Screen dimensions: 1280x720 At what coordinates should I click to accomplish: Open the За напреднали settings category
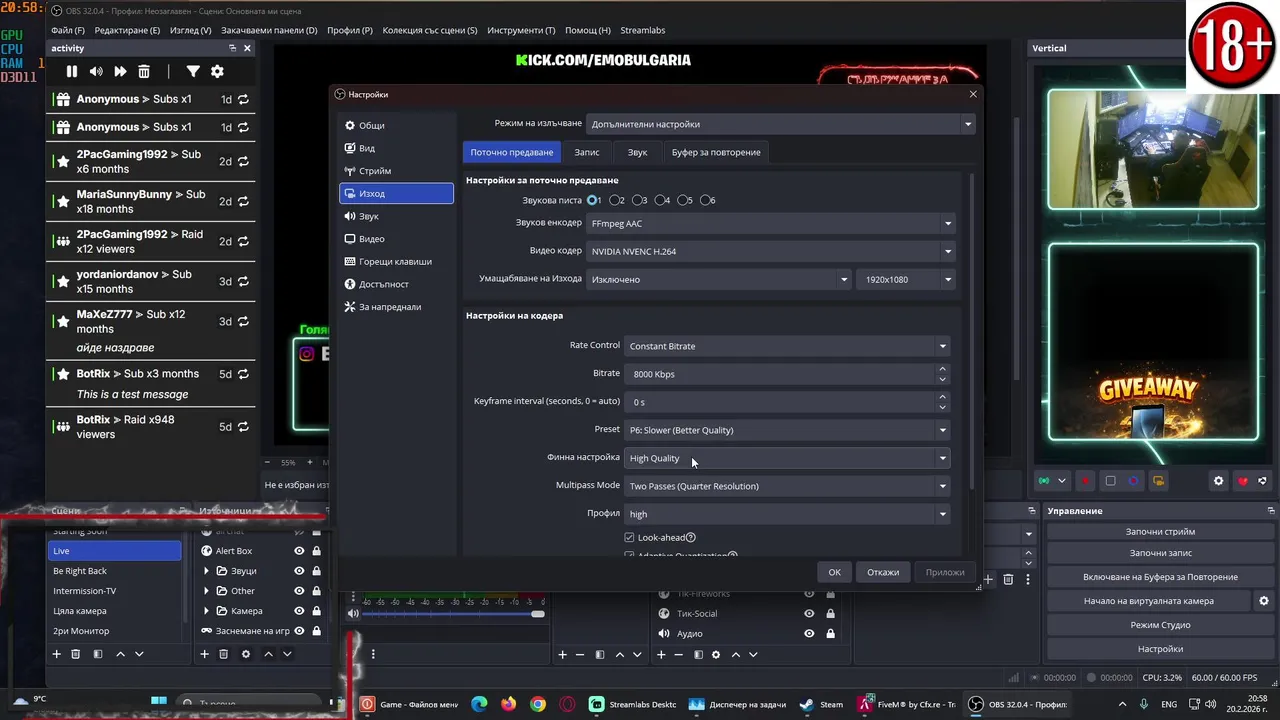click(x=396, y=307)
